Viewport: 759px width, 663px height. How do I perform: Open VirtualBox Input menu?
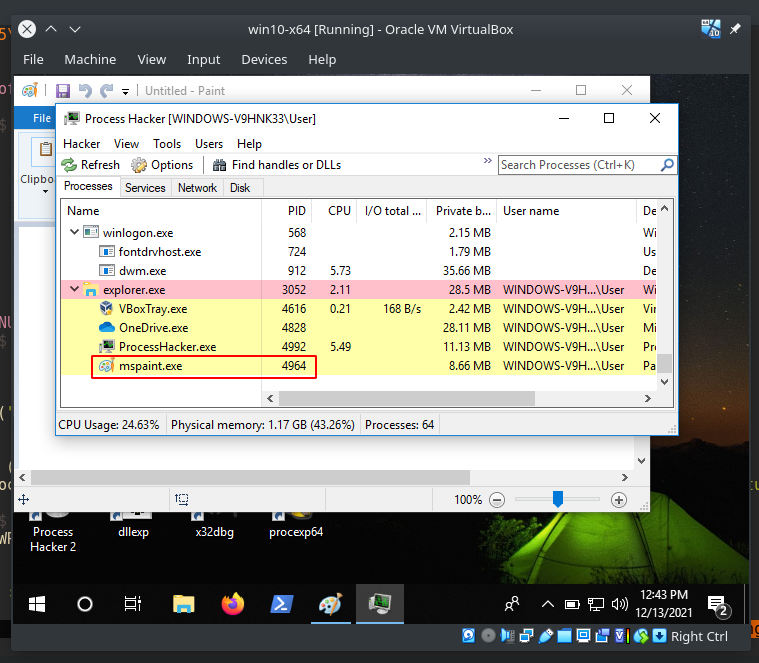[203, 60]
